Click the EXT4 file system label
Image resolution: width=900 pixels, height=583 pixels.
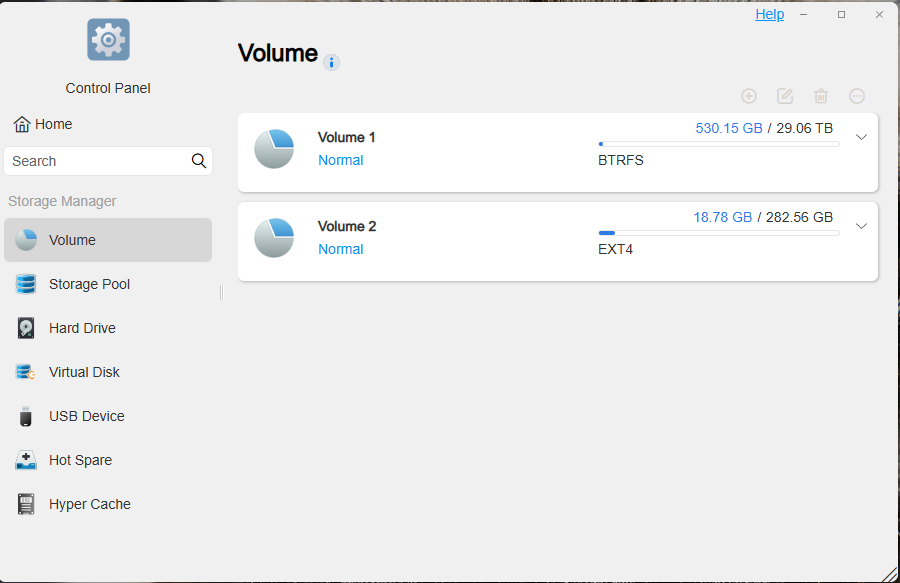[615, 249]
